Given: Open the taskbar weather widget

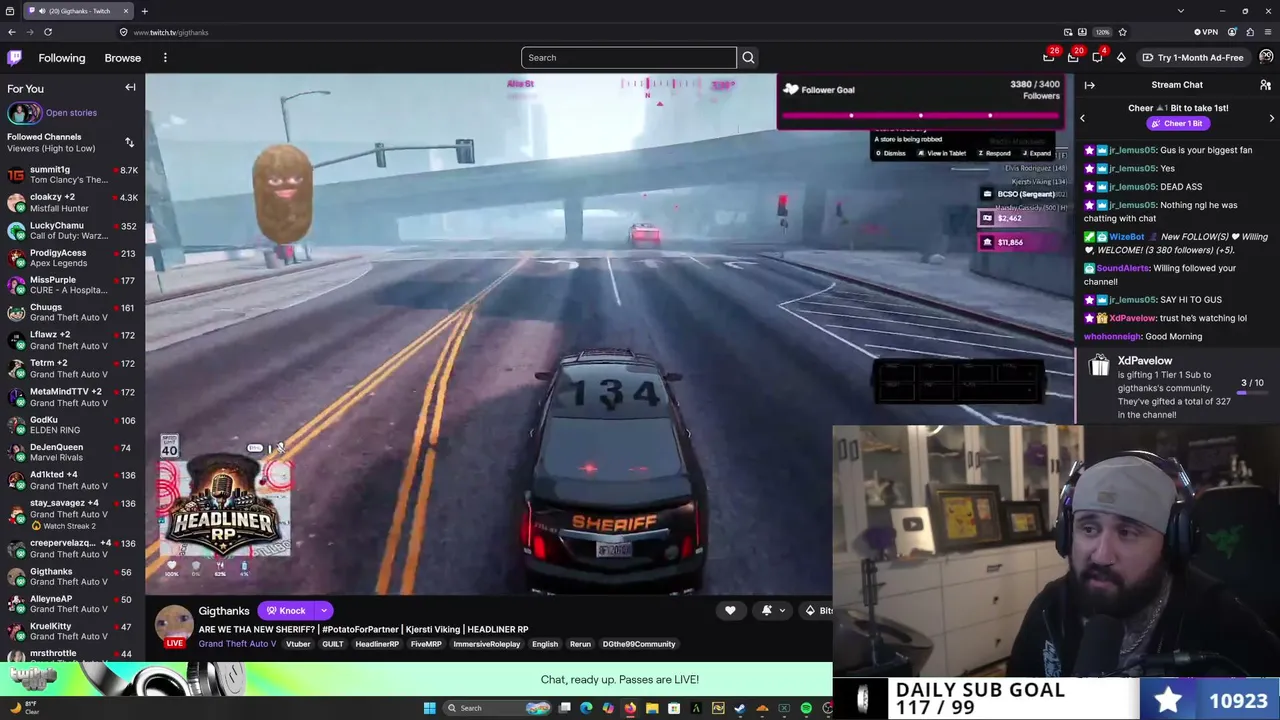Looking at the screenshot, I should coord(24,708).
